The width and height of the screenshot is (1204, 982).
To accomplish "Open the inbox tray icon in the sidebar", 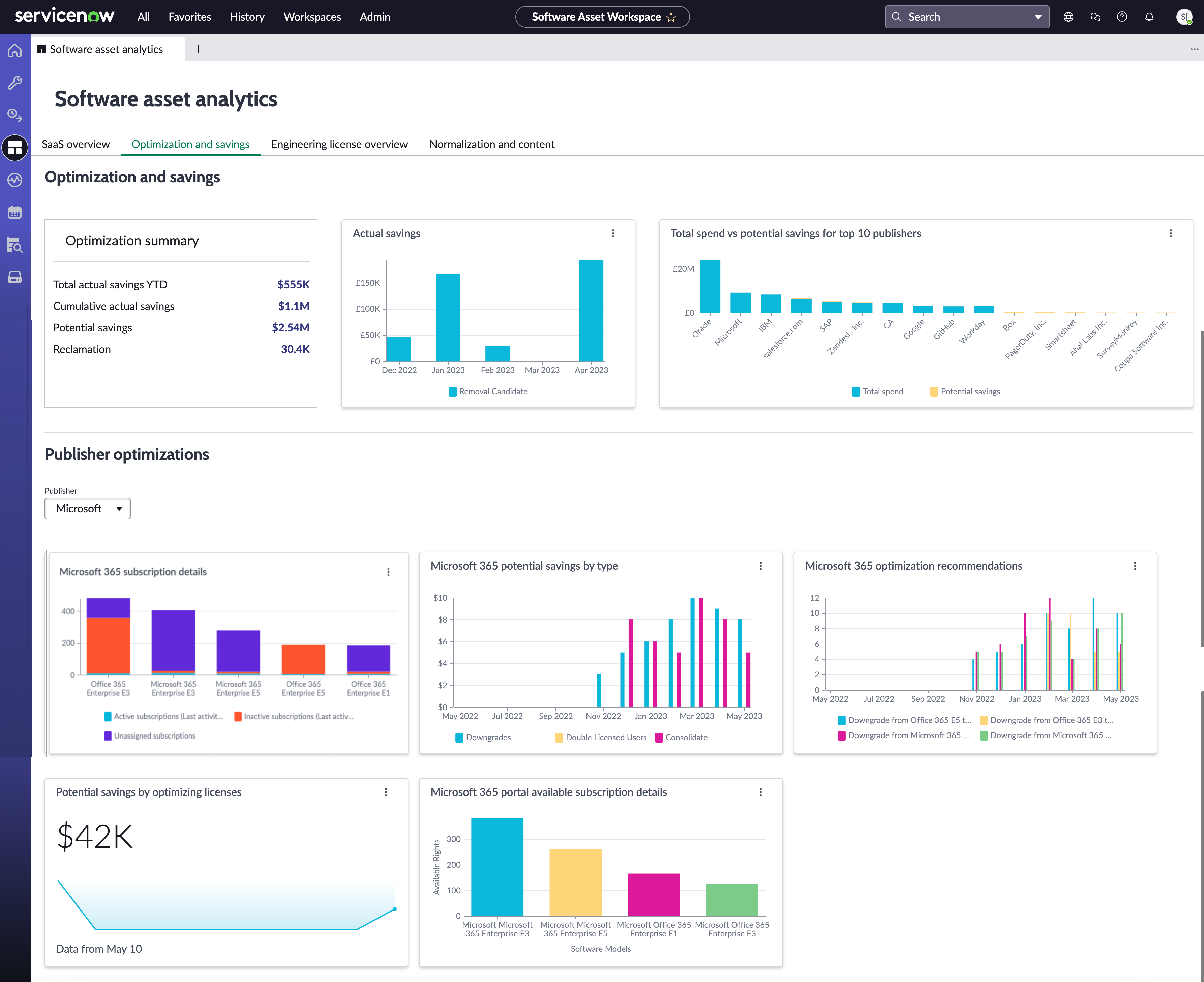I will [x=15, y=278].
